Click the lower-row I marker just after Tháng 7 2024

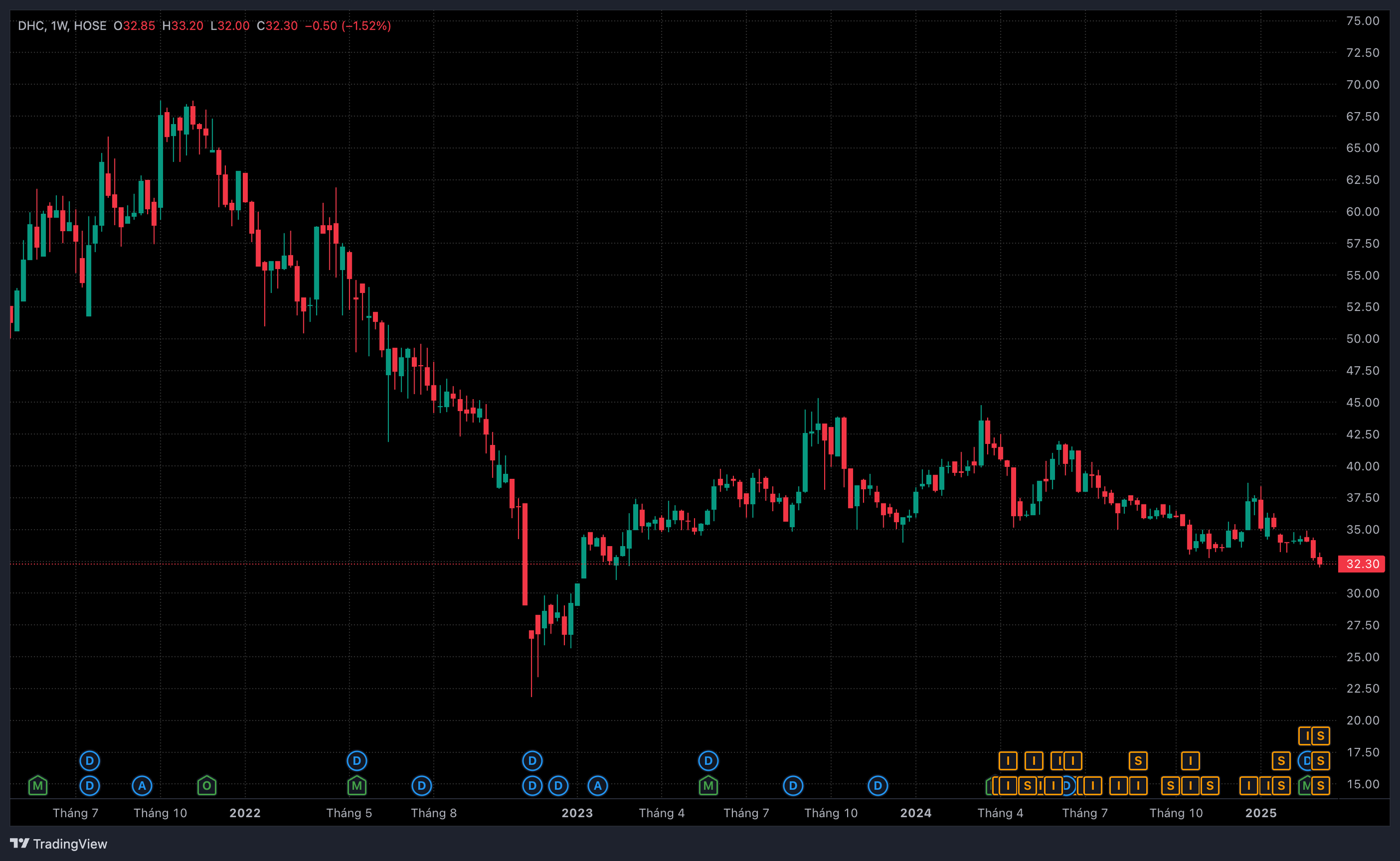click(1093, 786)
